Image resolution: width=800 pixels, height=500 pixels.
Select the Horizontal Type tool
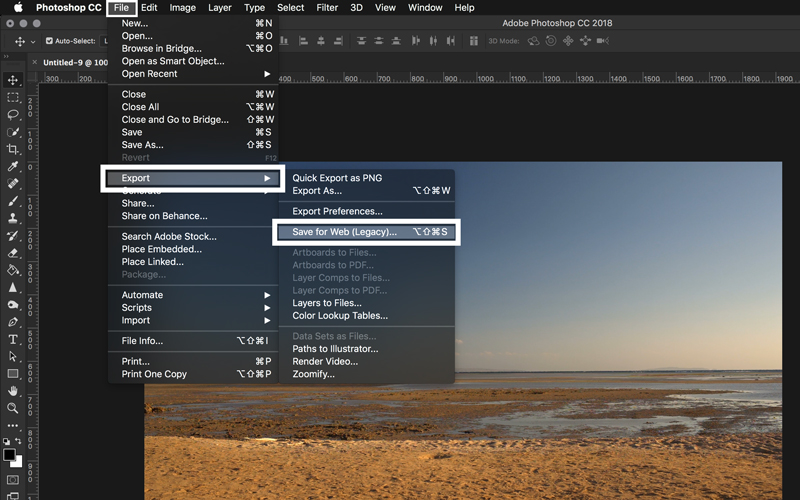pyautogui.click(x=13, y=340)
